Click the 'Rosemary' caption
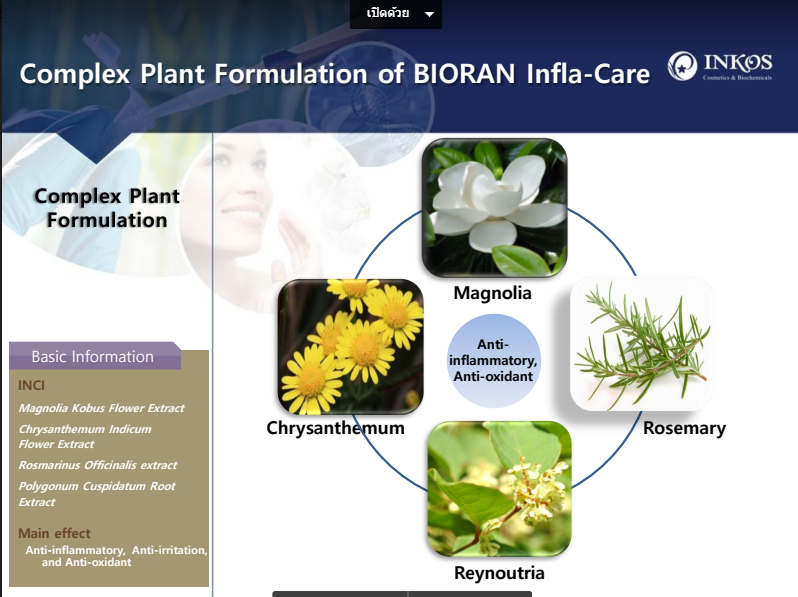Image resolution: width=798 pixels, height=597 pixels. coord(685,428)
